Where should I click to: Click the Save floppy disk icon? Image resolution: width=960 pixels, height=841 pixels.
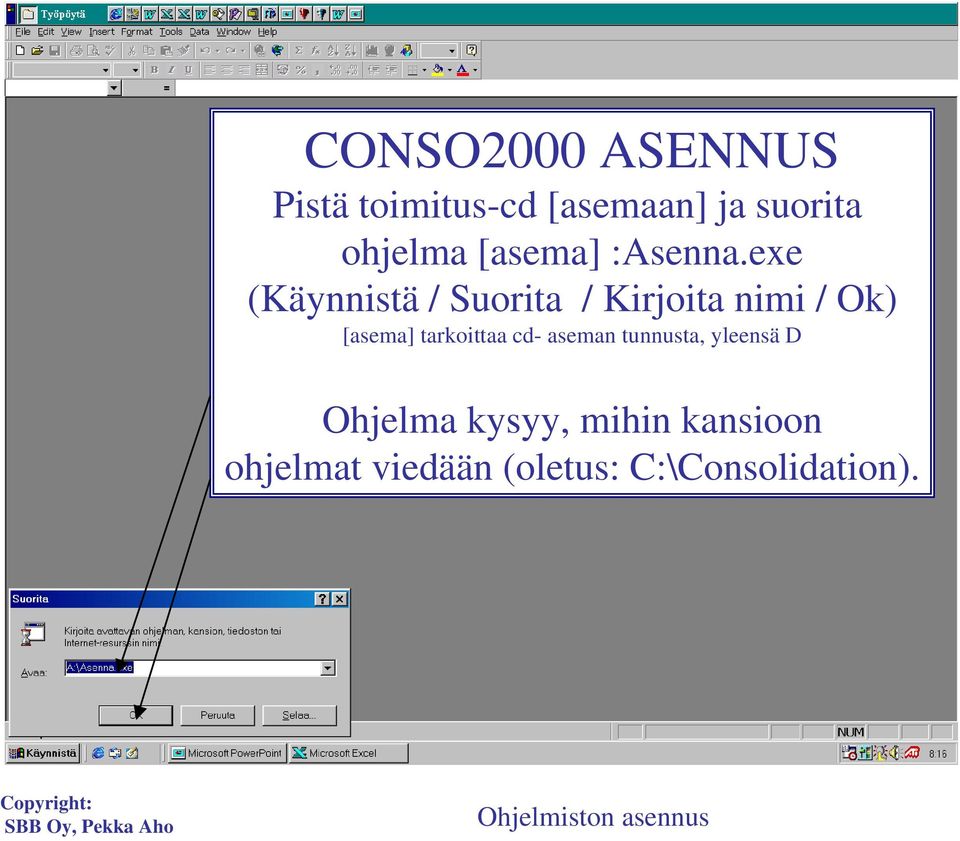[54, 50]
